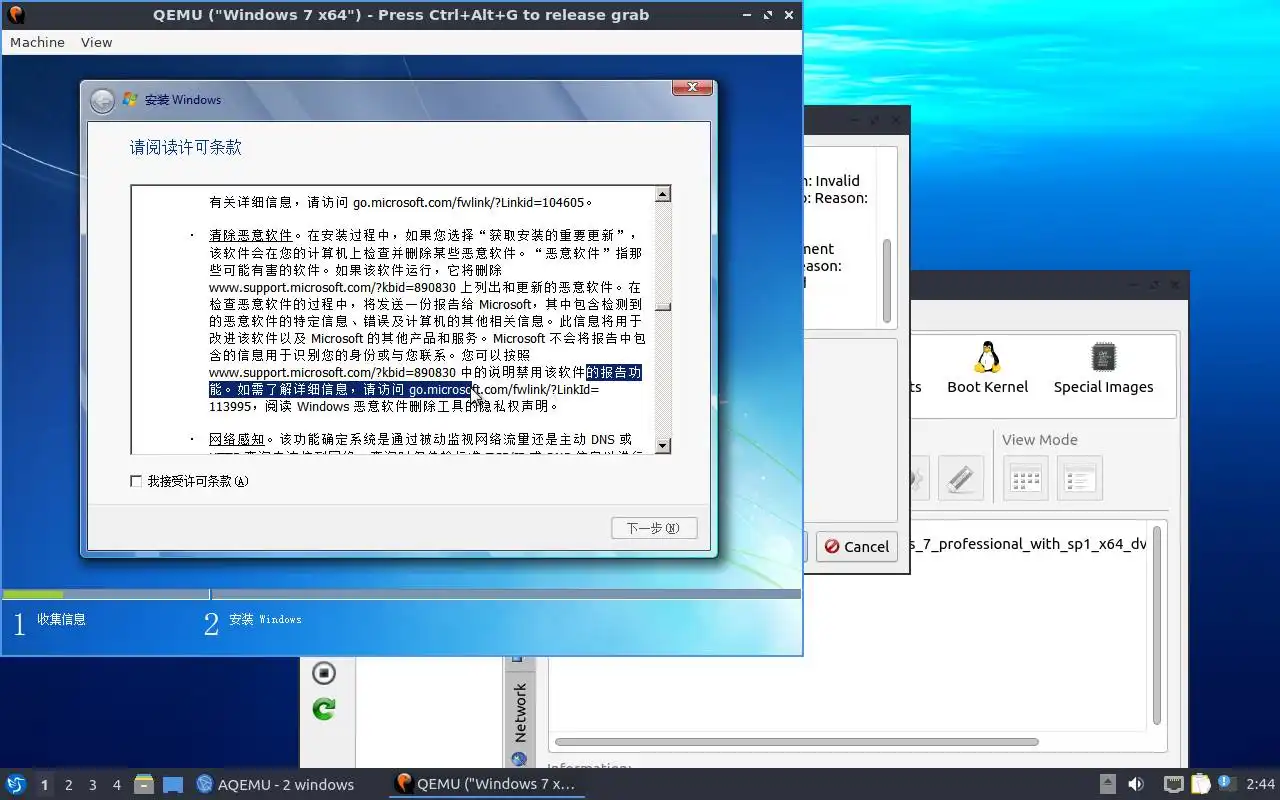Click the Cancel button in AQEMU dialog

pos(857,546)
